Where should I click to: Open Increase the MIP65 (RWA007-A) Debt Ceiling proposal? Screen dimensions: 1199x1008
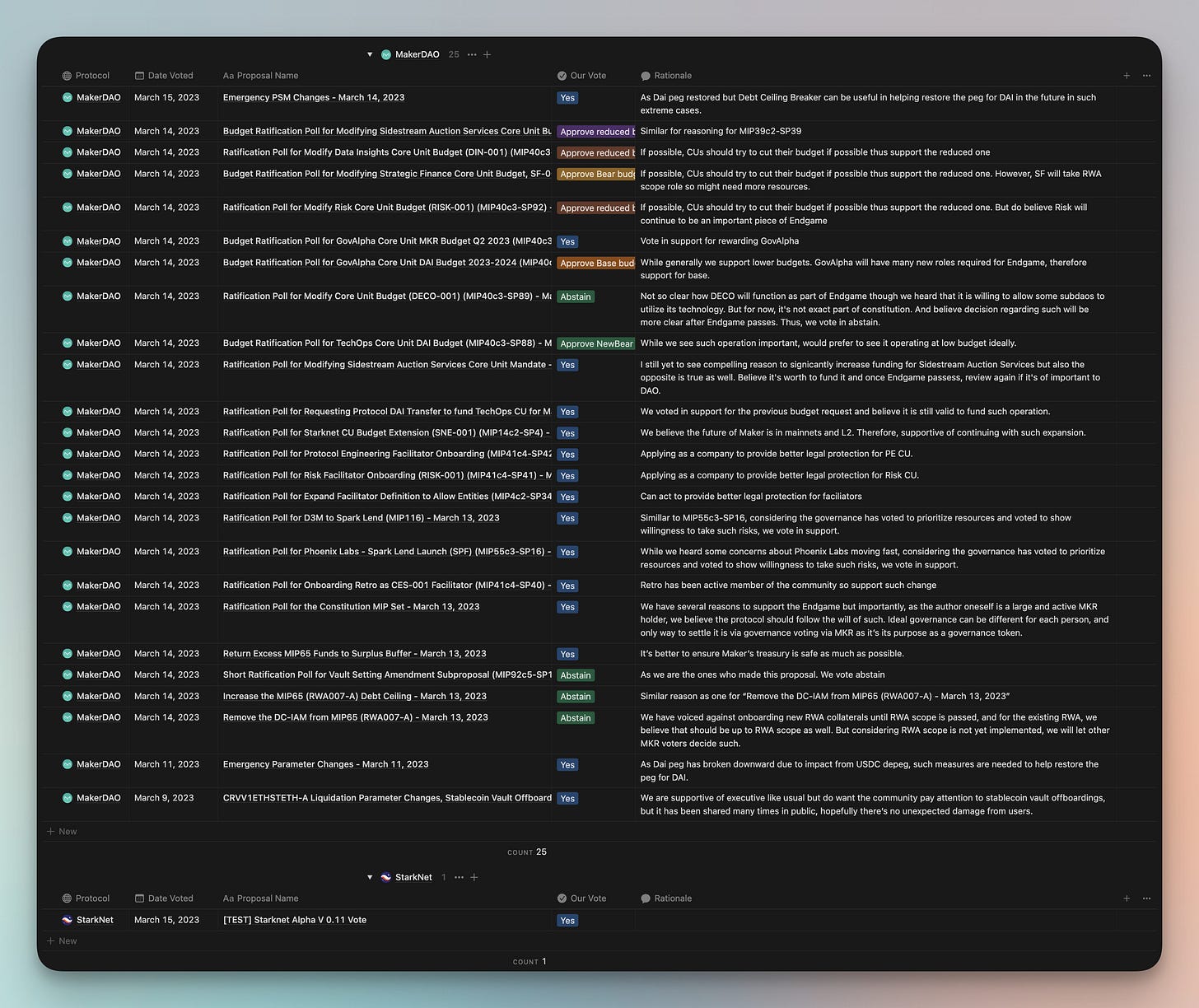coord(354,697)
